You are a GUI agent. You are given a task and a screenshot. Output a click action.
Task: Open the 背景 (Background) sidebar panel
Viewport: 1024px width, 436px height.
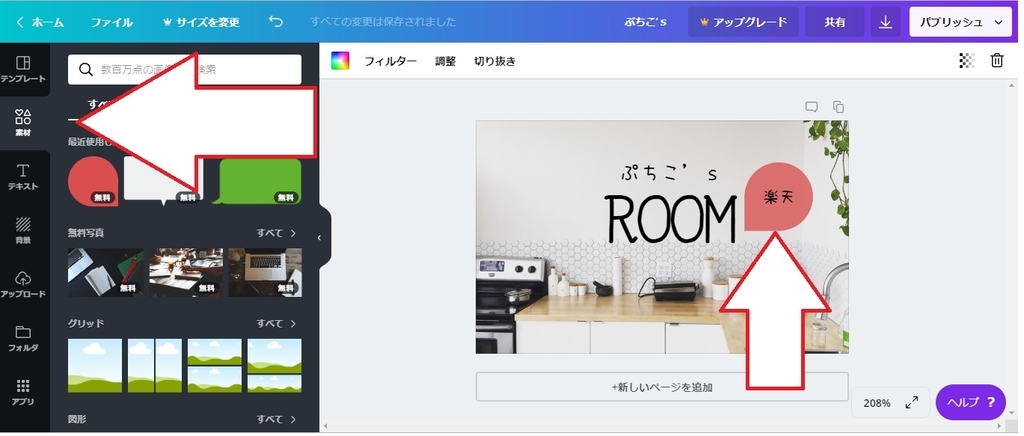(x=23, y=230)
